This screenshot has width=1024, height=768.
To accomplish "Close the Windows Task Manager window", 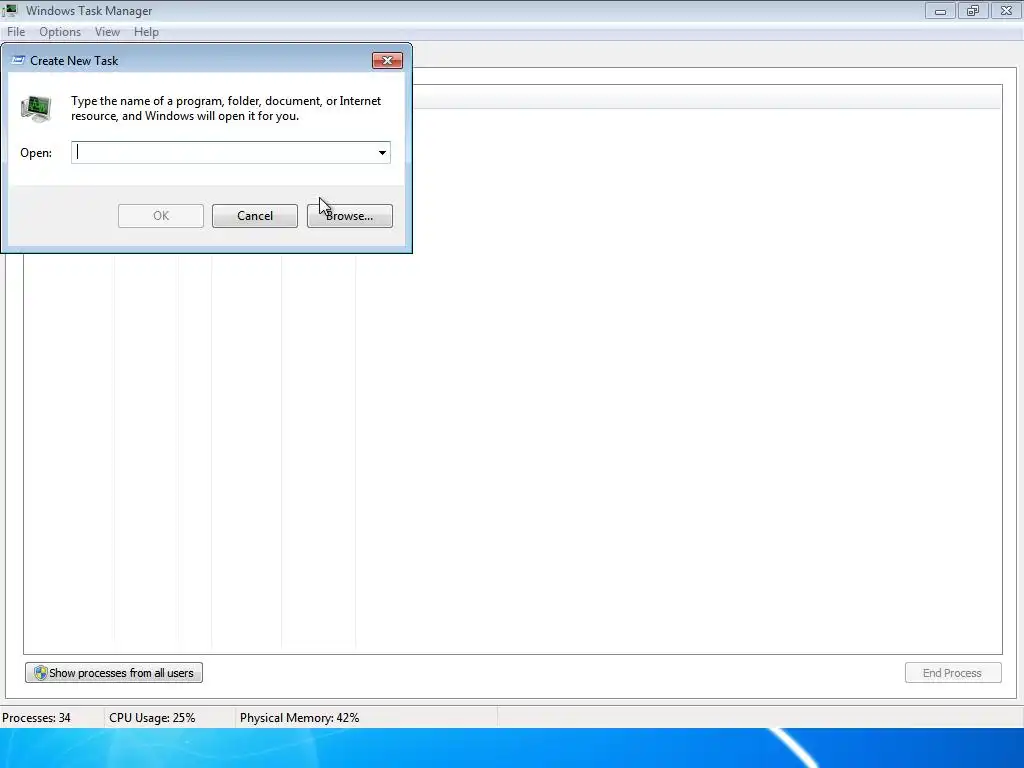I will coord(1006,10).
